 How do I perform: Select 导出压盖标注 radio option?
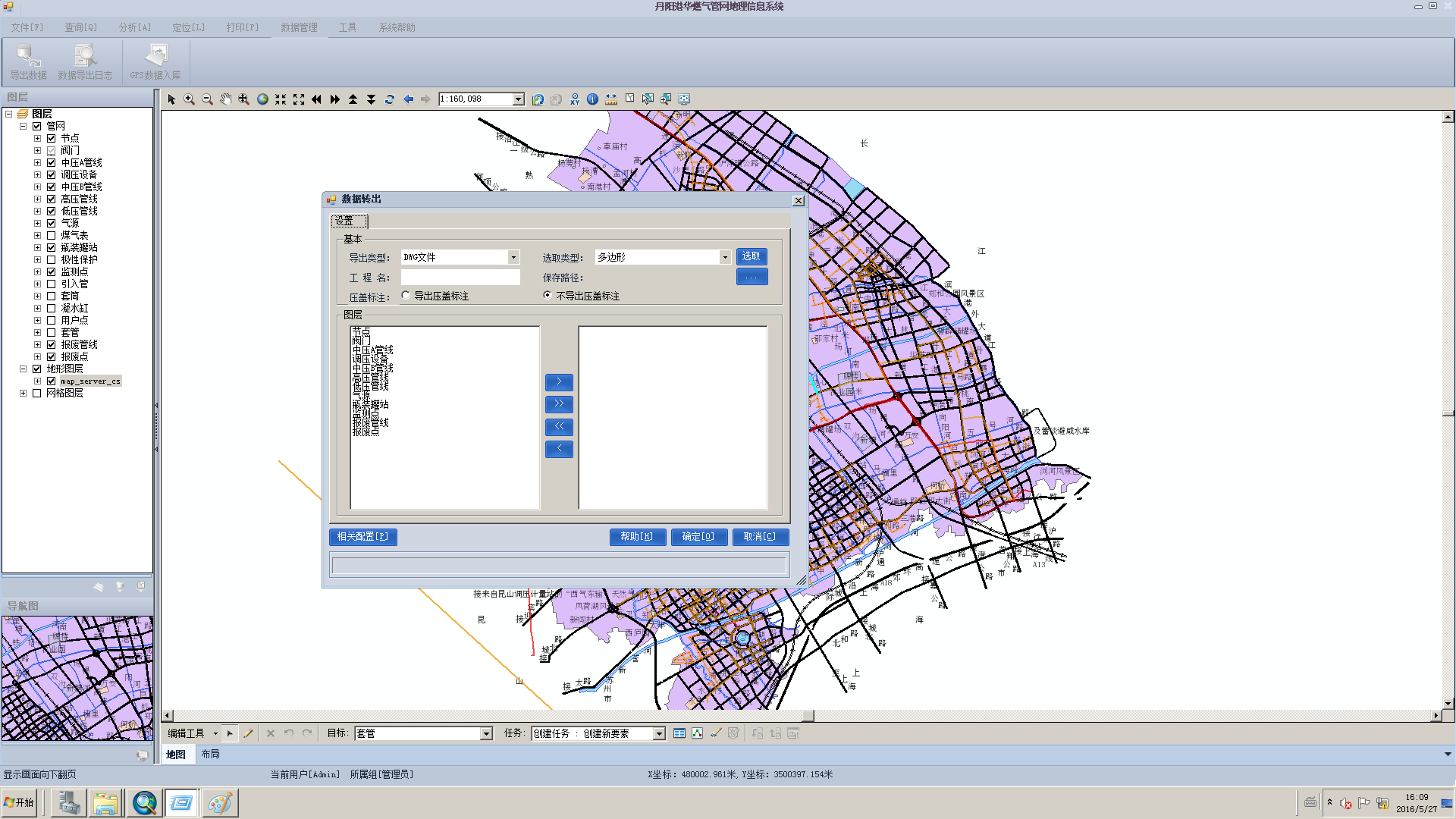406,296
